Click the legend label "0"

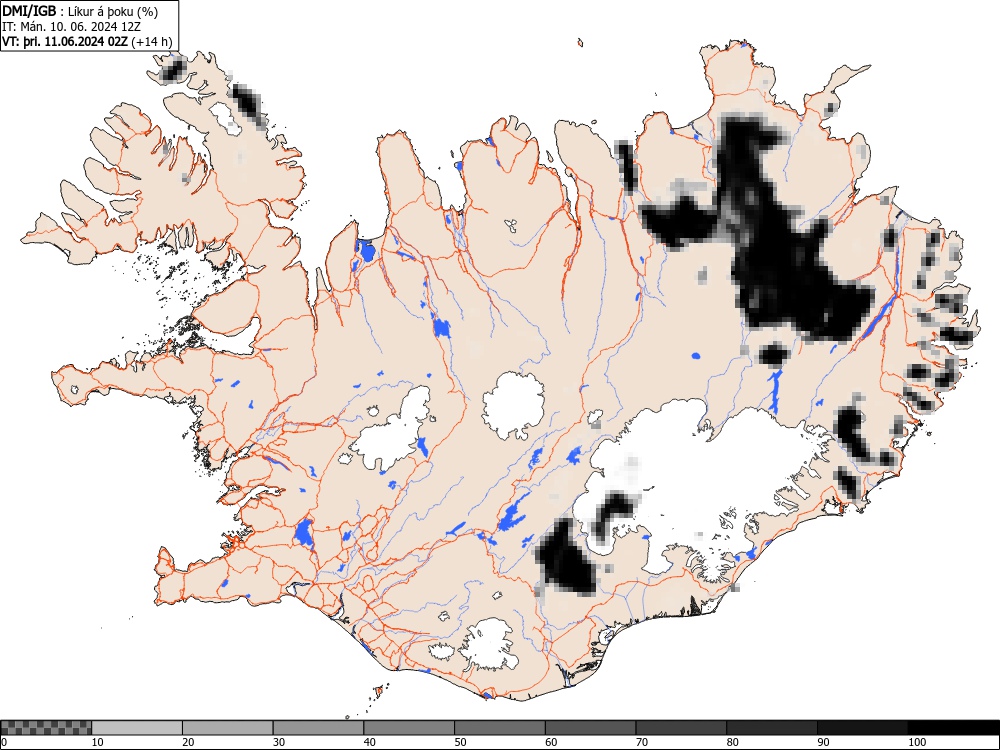4,742
